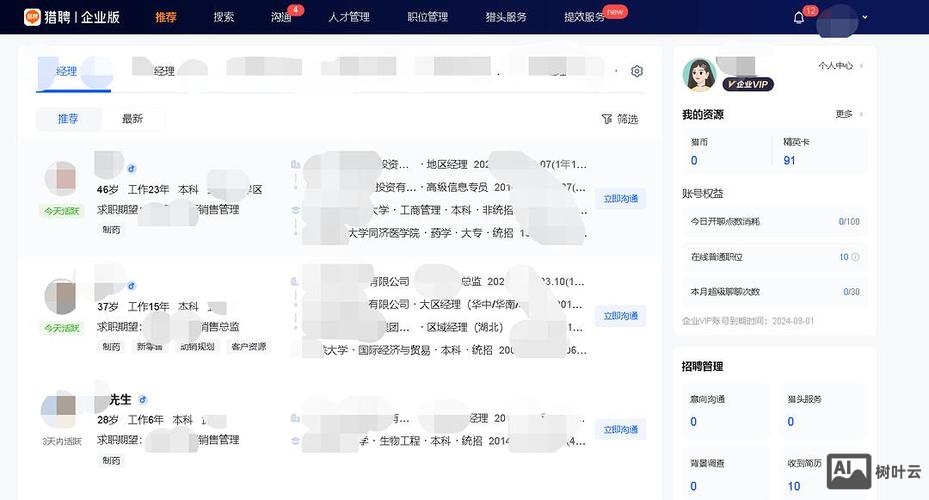929x500 pixels.
Task: Click the 今日开聊点数消耗 row
Action: (775, 222)
